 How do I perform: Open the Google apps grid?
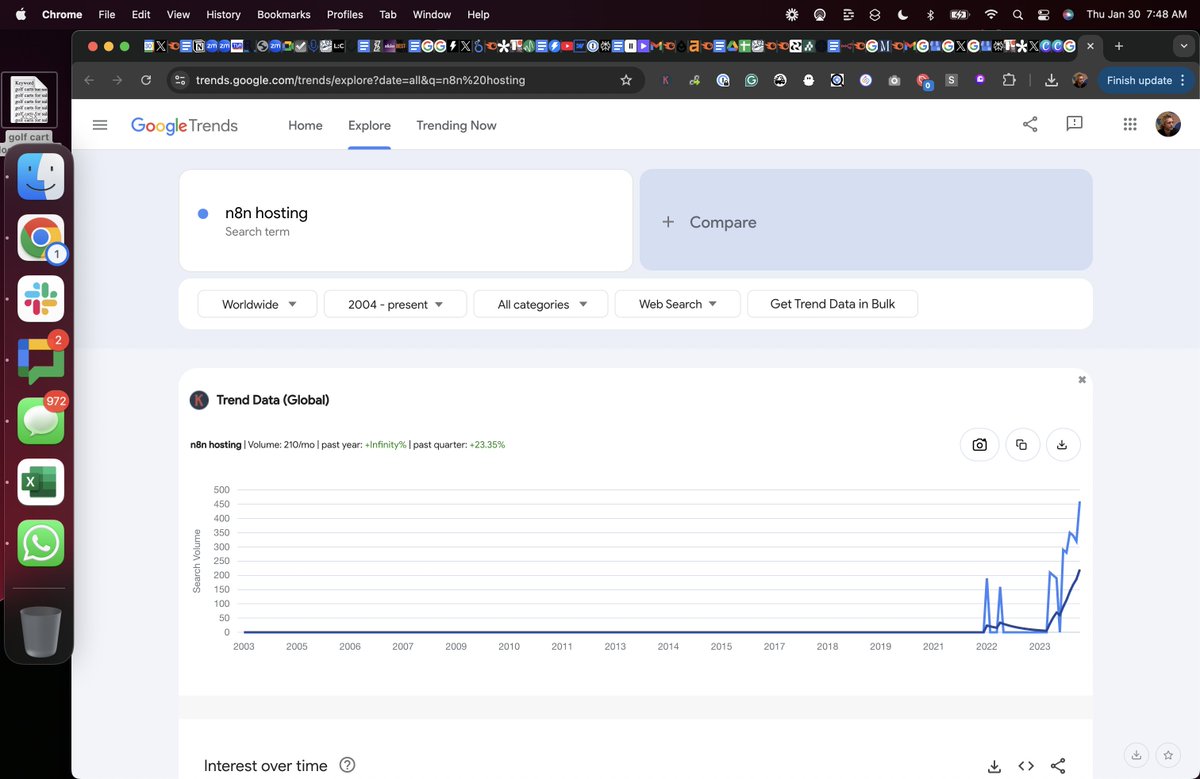[1130, 124]
